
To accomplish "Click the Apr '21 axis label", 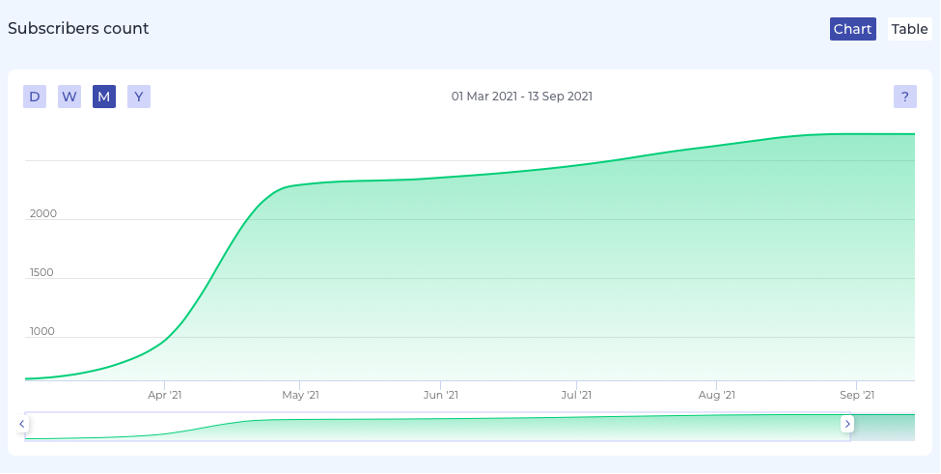I will [165, 395].
